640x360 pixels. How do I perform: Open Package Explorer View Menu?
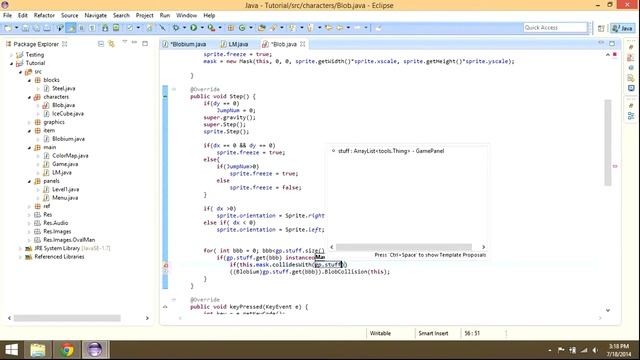click(x=124, y=42)
